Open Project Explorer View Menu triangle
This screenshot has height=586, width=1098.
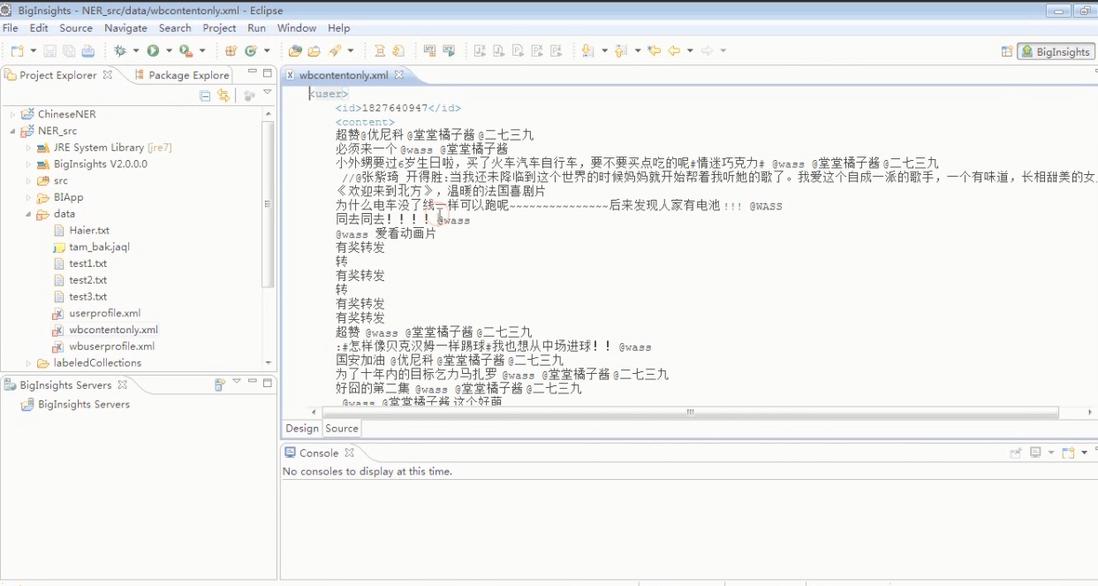coord(267,92)
